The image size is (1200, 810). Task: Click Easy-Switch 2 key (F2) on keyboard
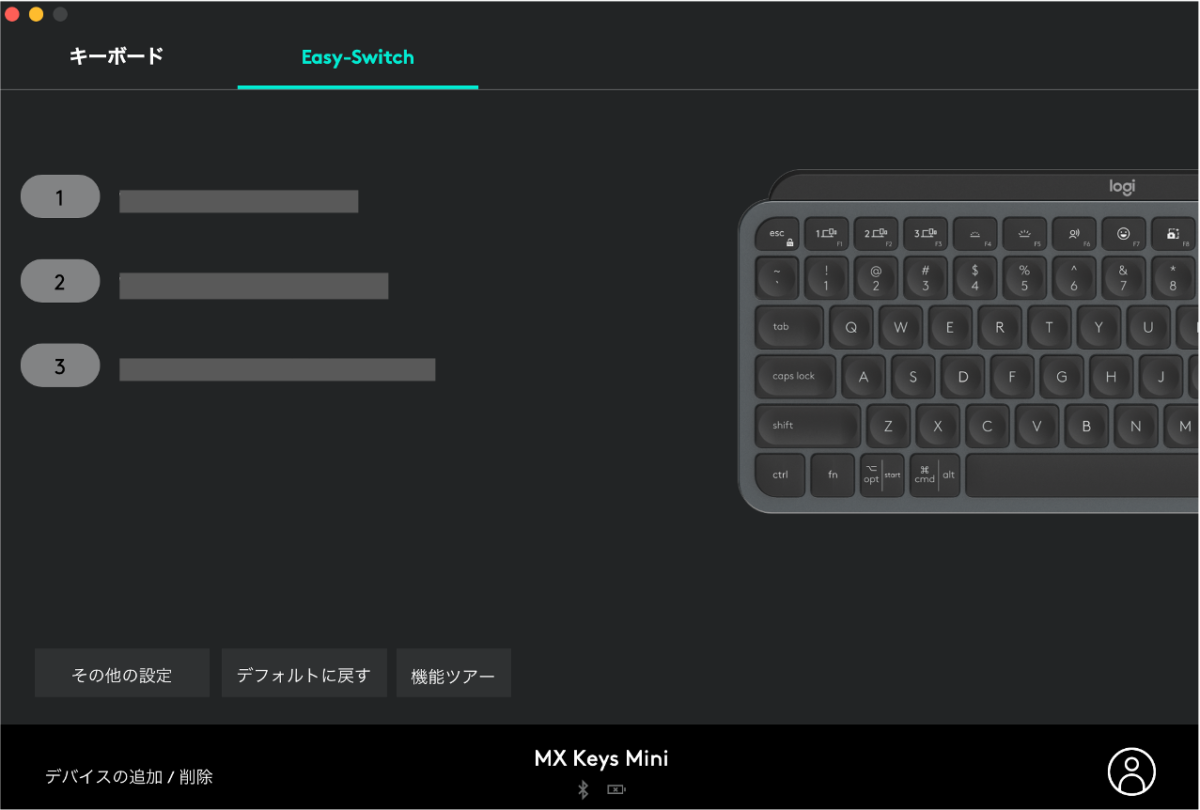(876, 234)
